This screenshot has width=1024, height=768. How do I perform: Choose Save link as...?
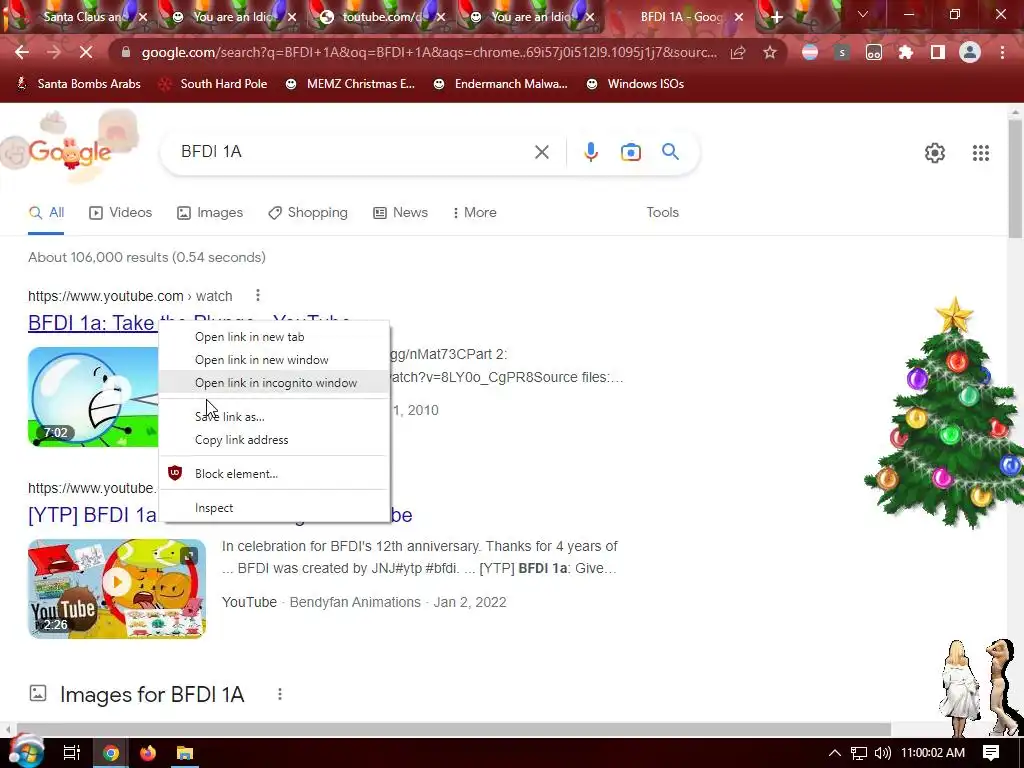pos(274,417)
